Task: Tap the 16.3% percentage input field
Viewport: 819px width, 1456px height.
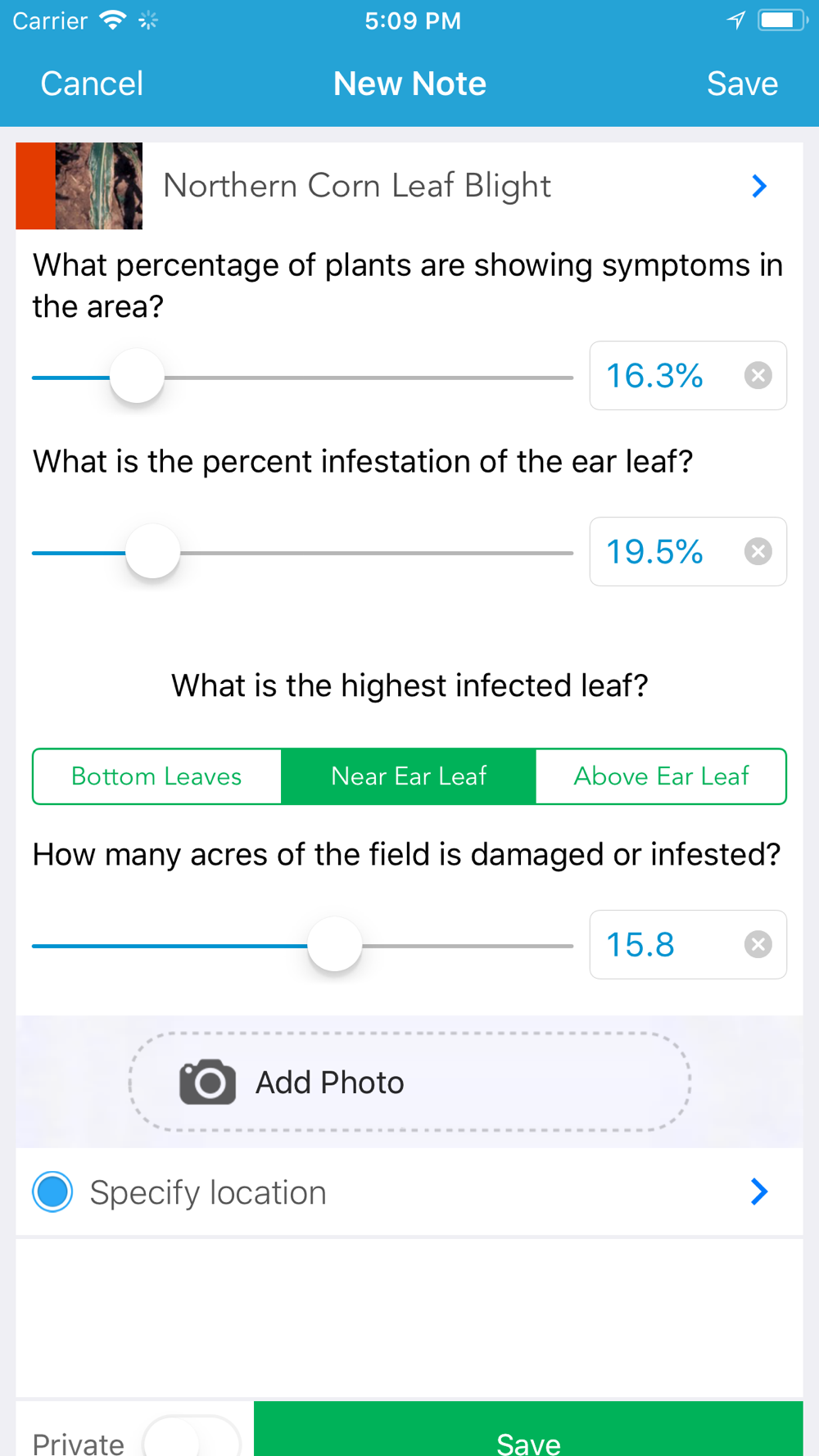Action: click(x=663, y=376)
